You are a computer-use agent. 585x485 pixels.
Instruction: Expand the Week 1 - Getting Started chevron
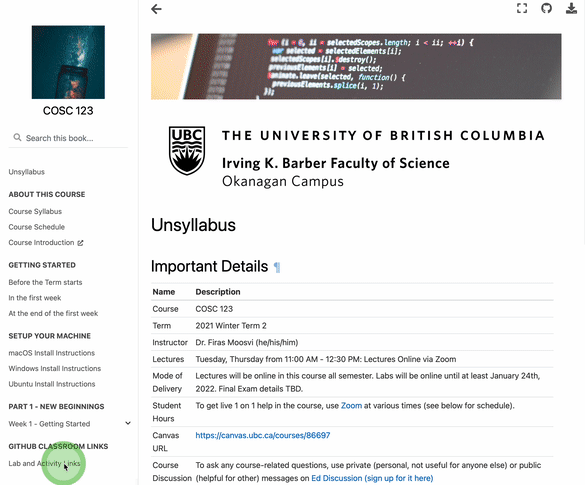pyautogui.click(x=128, y=423)
